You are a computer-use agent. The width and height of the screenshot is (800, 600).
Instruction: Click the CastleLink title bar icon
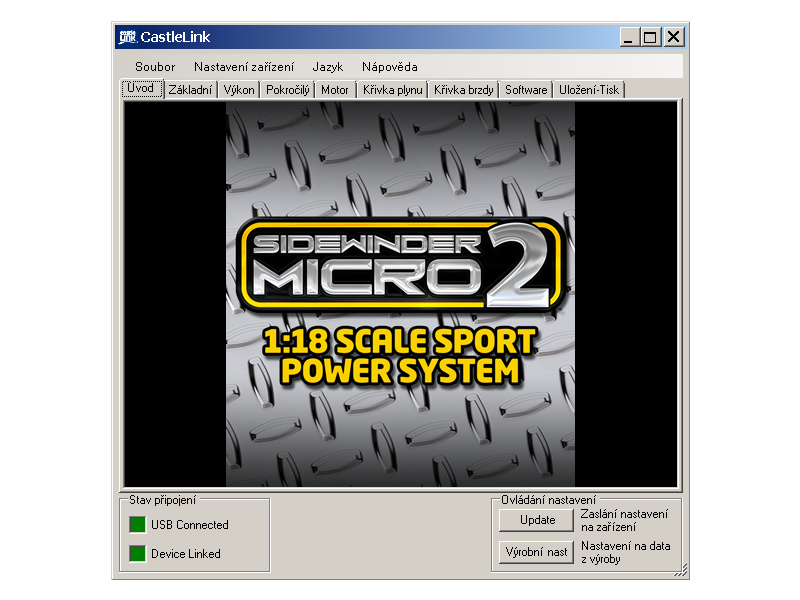(128, 37)
